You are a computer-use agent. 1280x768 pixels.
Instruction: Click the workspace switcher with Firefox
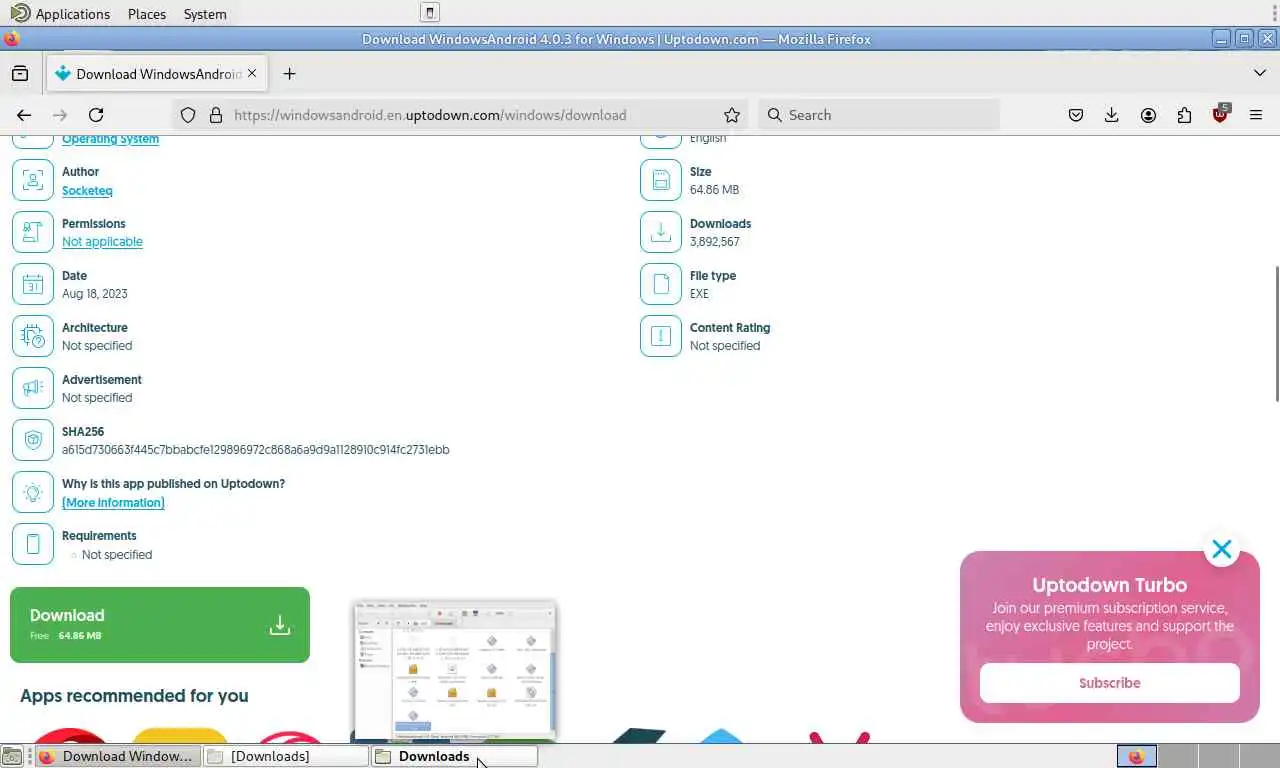1136,756
